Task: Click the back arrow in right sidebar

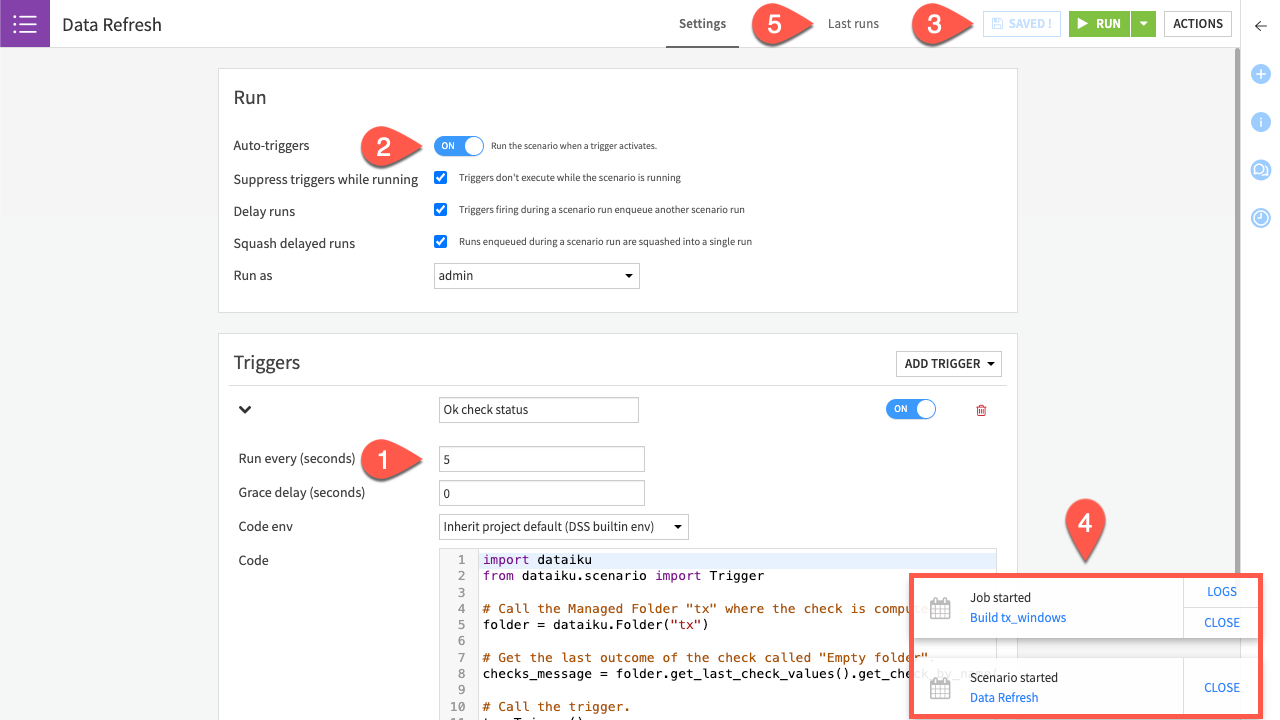Action: (x=1260, y=26)
